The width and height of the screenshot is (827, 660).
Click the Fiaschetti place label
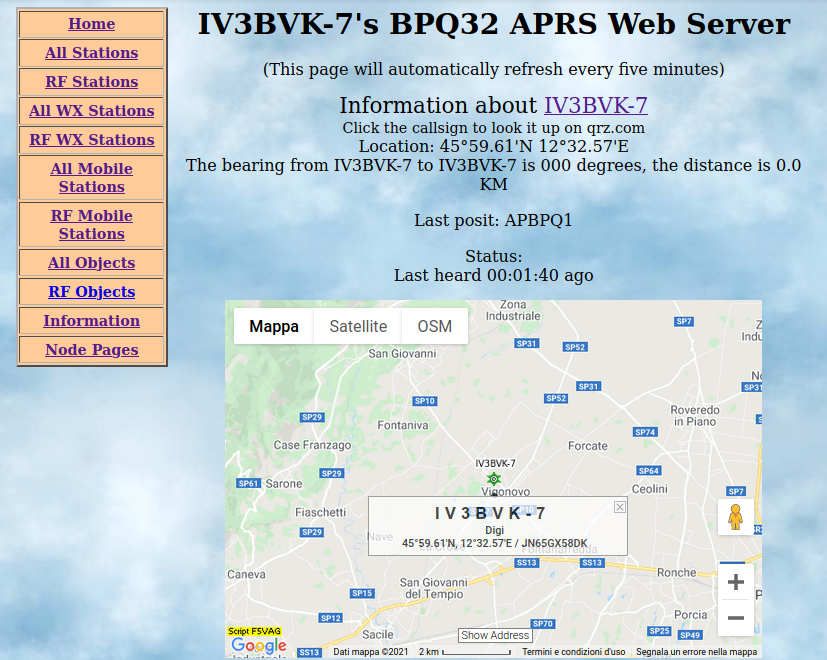[x=321, y=512]
